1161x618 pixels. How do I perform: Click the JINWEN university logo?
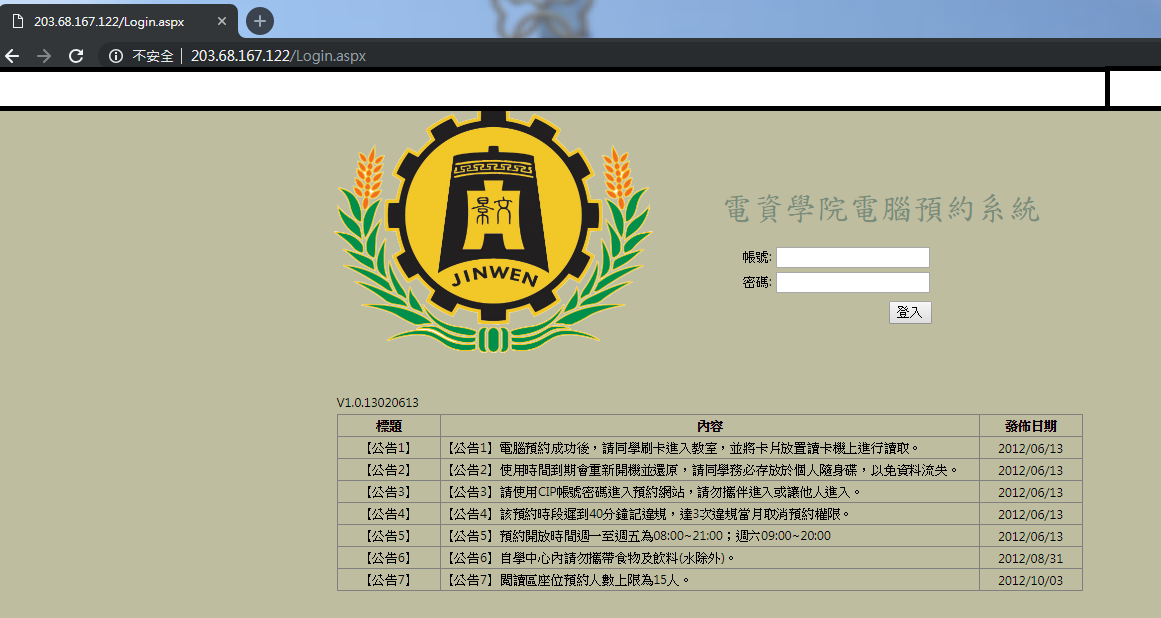pyautogui.click(x=493, y=232)
